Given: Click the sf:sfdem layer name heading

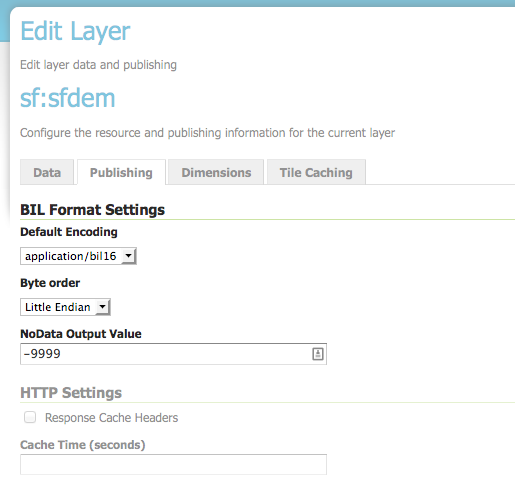Looking at the screenshot, I should (x=68, y=98).
